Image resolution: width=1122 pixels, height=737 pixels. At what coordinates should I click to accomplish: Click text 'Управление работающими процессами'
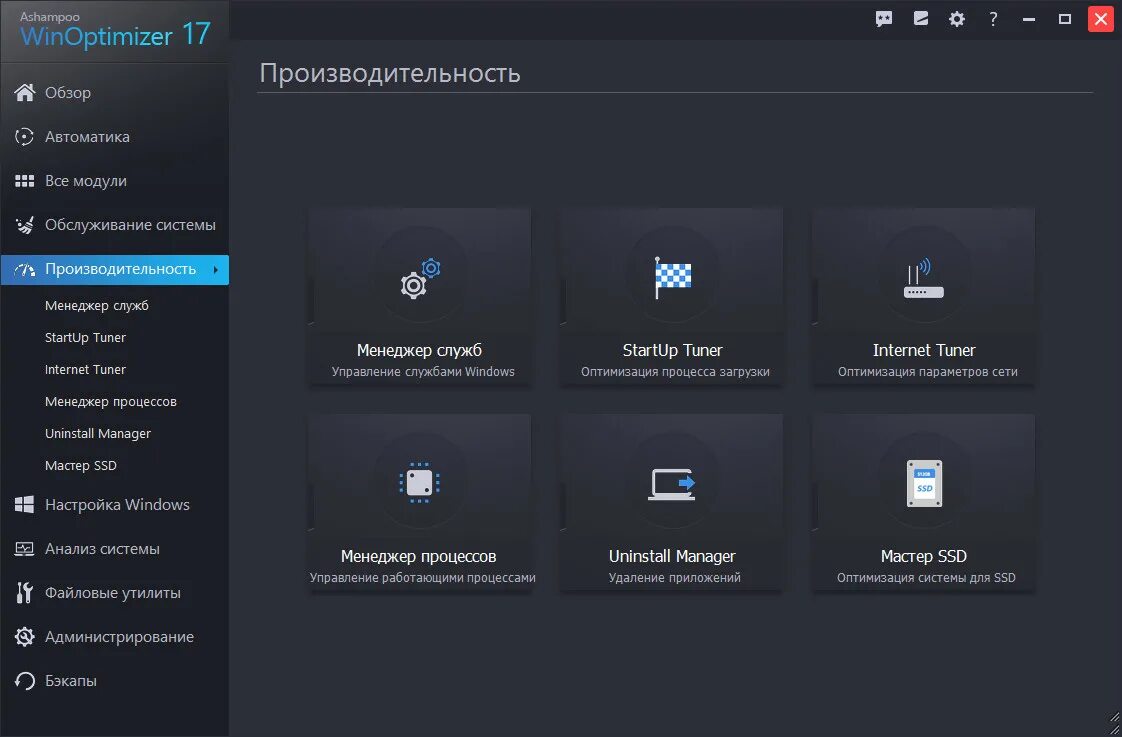(422, 578)
